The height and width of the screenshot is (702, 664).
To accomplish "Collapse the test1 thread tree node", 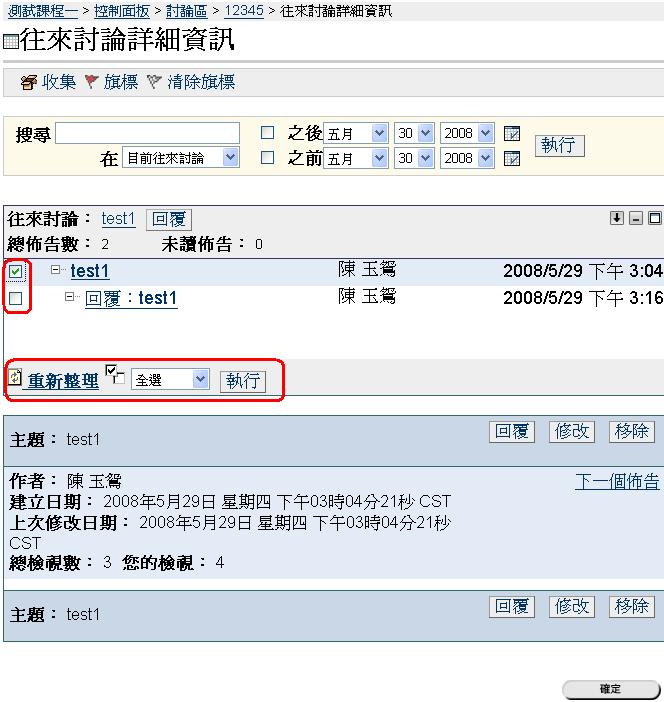I will point(57,270).
